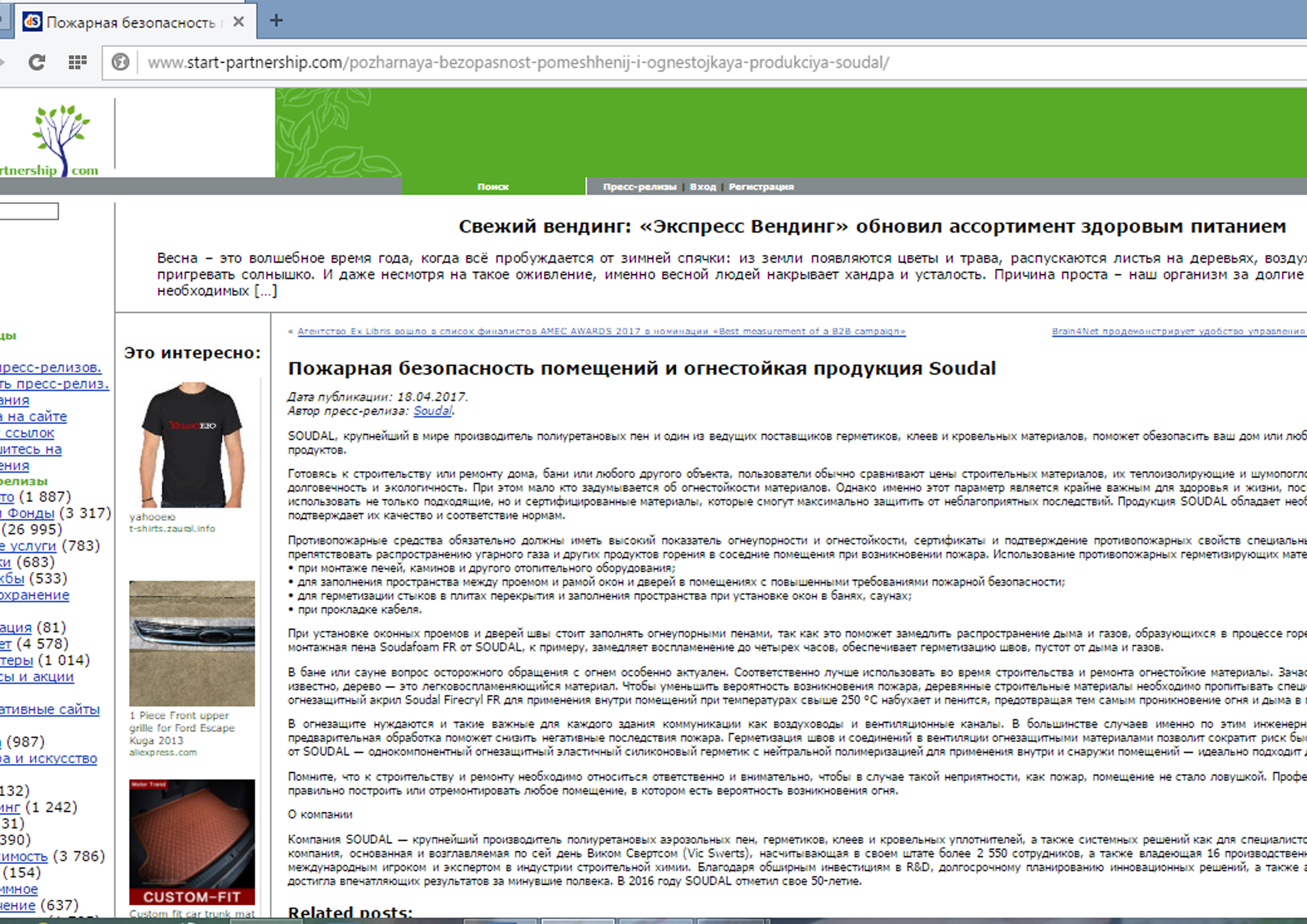Screen dimensions: 1307x924
Task: Click the favicon on the Пожарная безопасность tab
Action: [x=32, y=22]
